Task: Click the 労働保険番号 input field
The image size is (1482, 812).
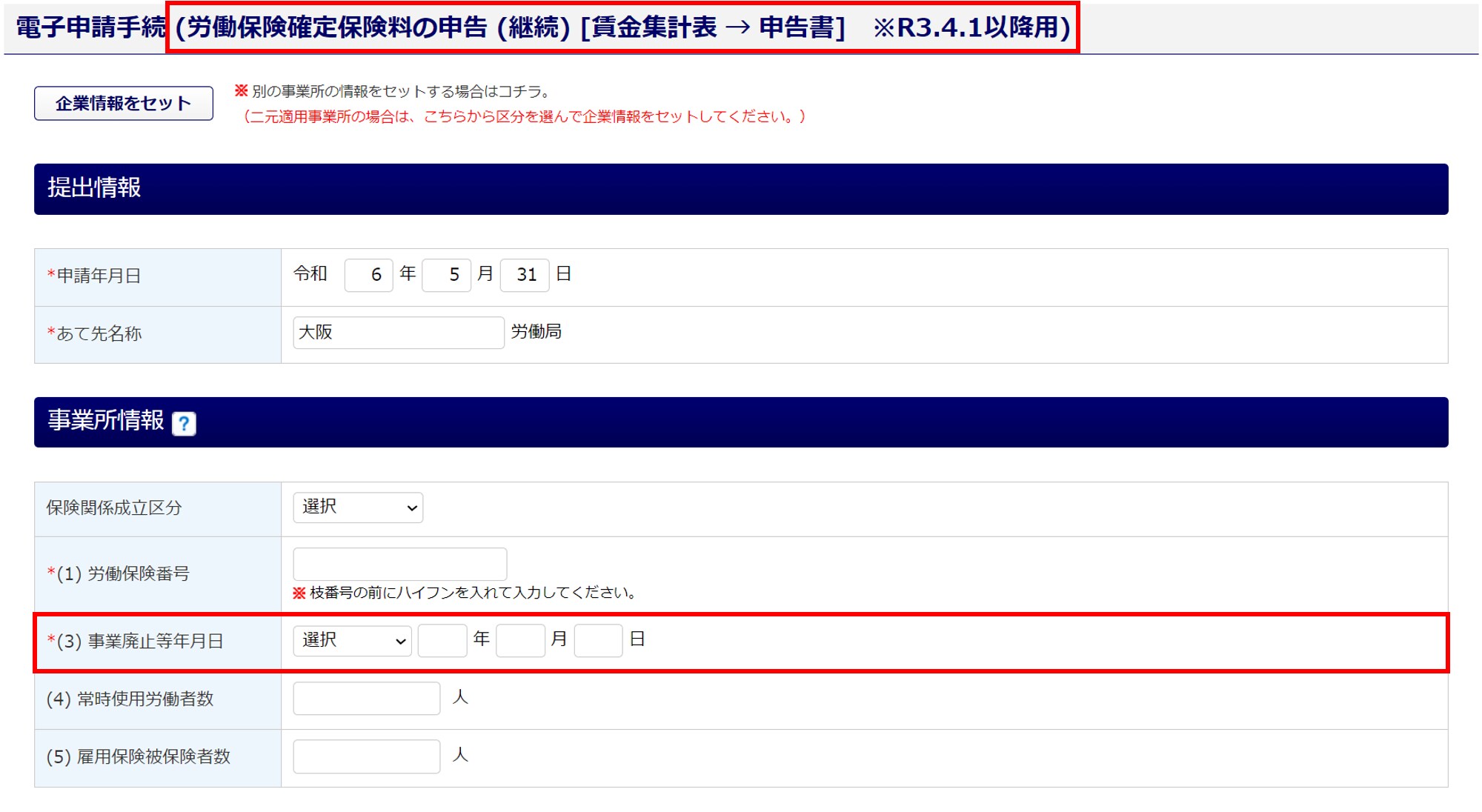Action: [x=399, y=565]
